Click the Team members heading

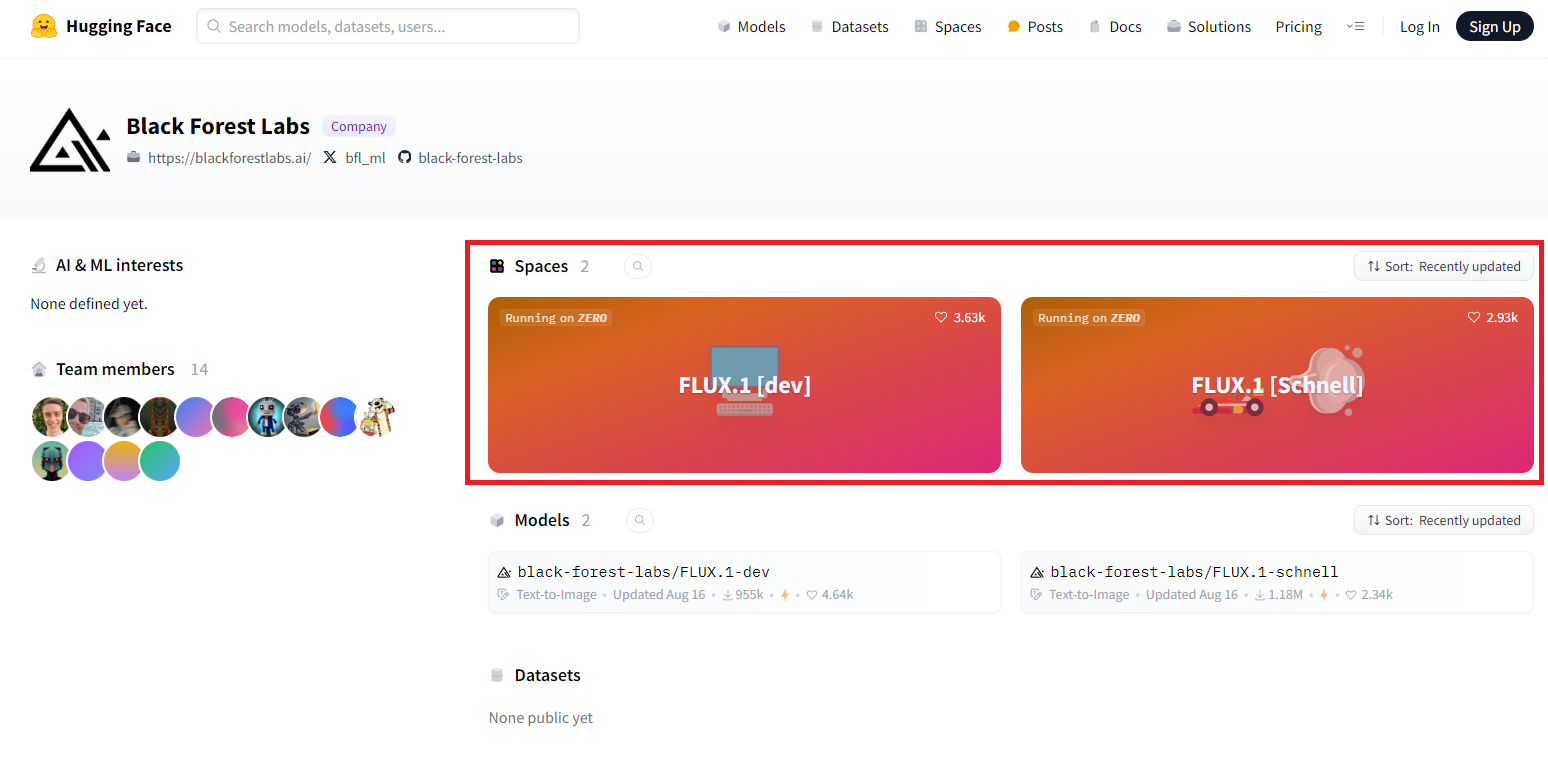(115, 369)
